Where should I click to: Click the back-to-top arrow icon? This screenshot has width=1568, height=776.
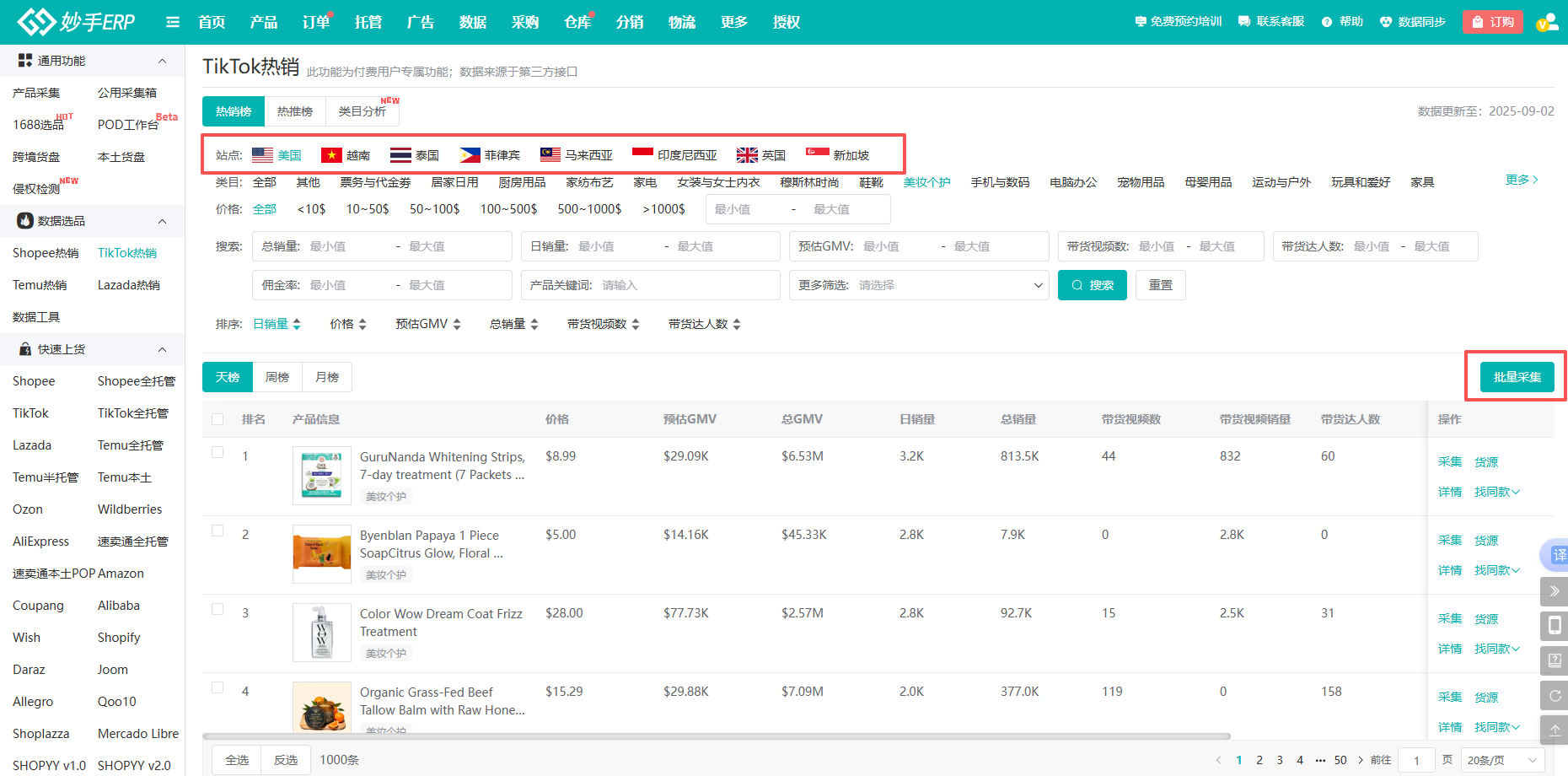(x=1555, y=730)
